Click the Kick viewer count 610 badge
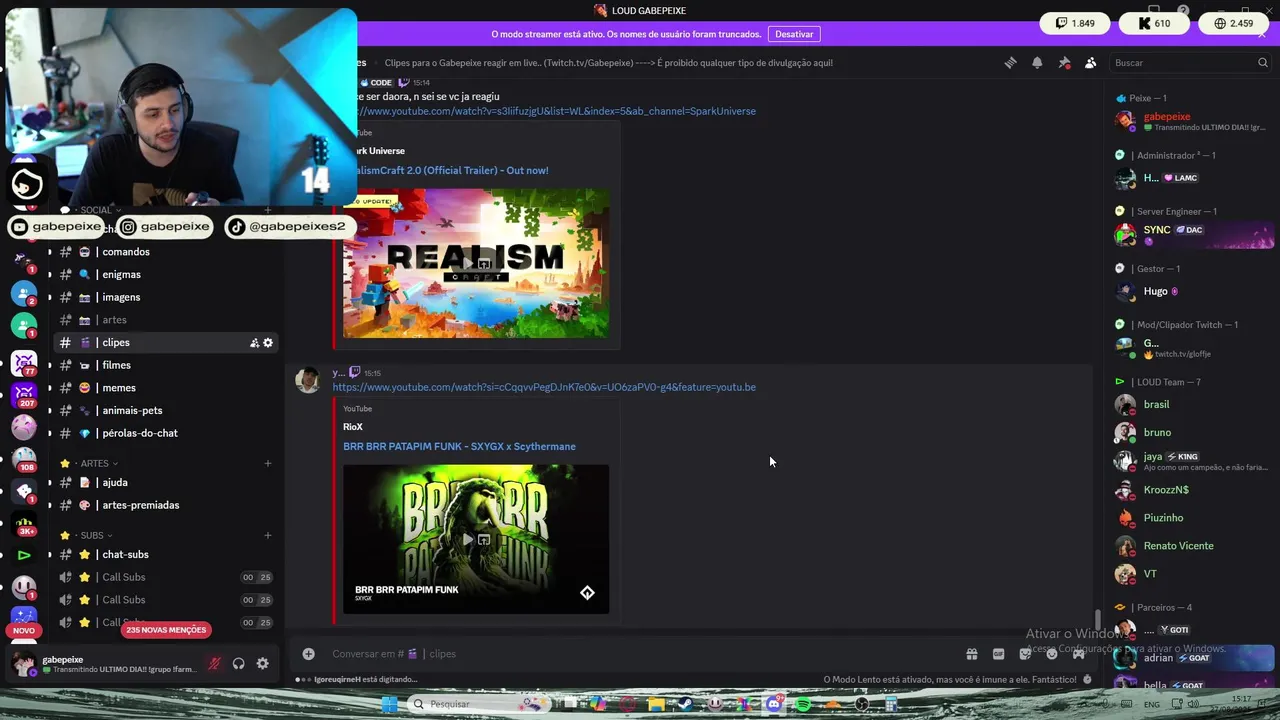1280x720 pixels. click(1154, 23)
